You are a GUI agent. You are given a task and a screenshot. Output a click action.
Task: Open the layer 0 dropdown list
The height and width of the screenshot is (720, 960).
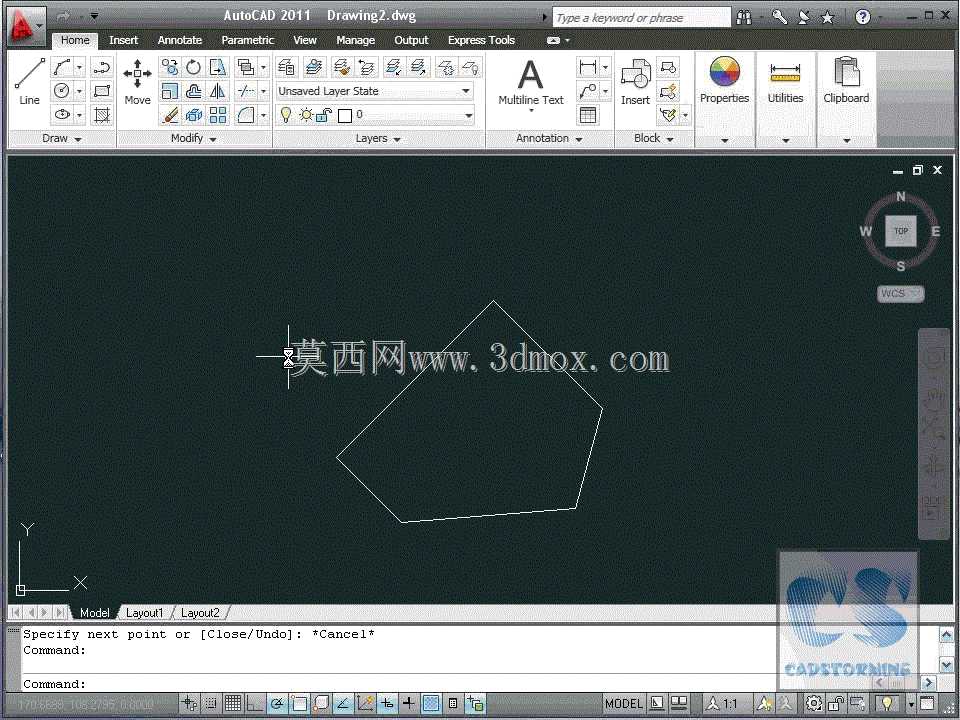[468, 114]
